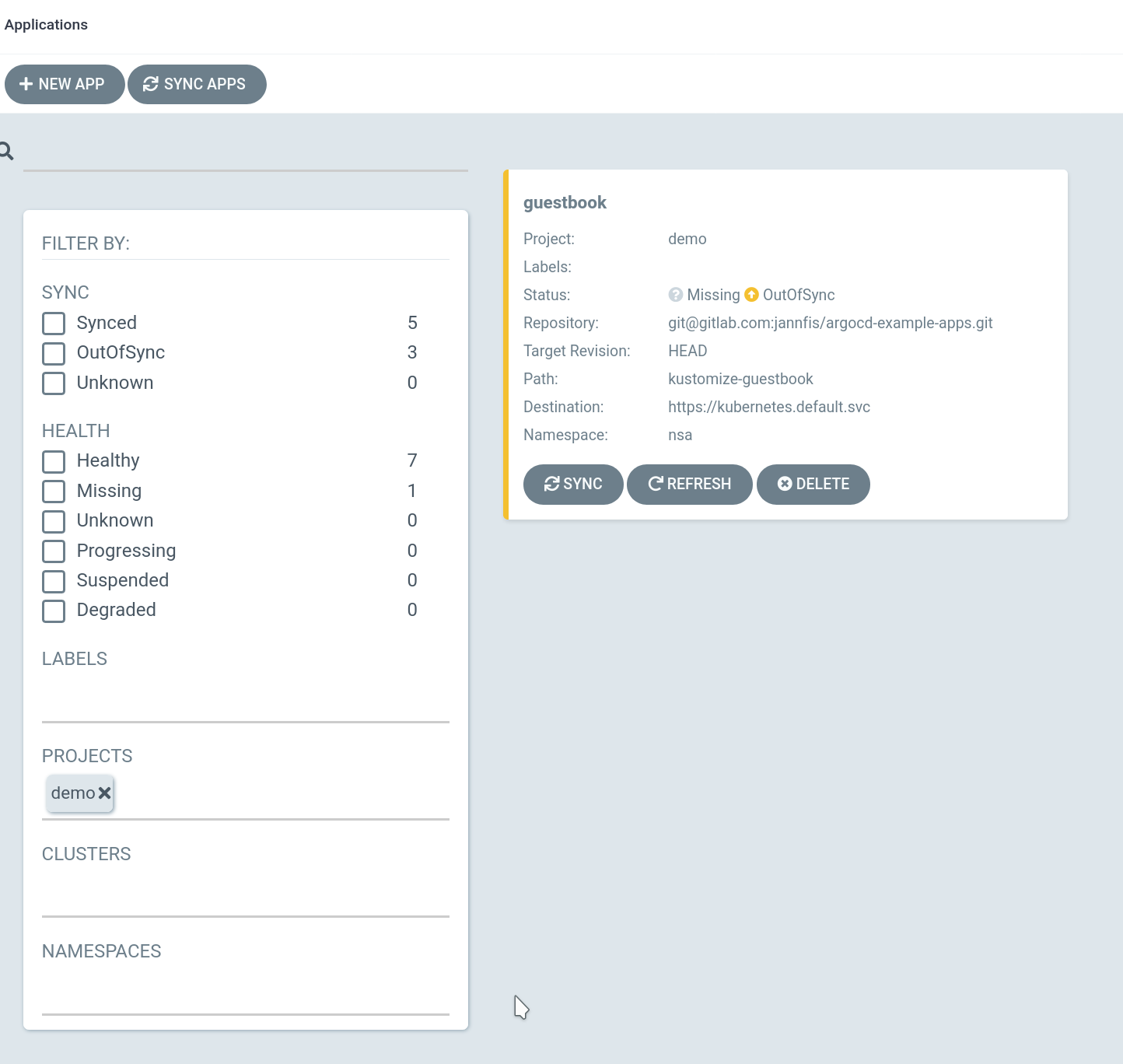This screenshot has height=1064, width=1123.
Task: Open the guestbook application title
Action: (x=565, y=202)
